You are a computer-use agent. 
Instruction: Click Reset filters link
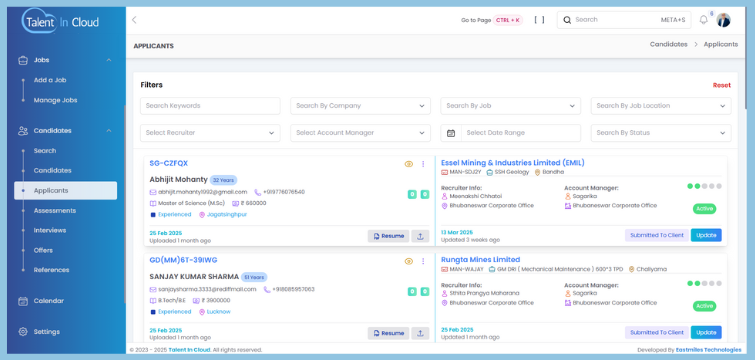[722, 85]
